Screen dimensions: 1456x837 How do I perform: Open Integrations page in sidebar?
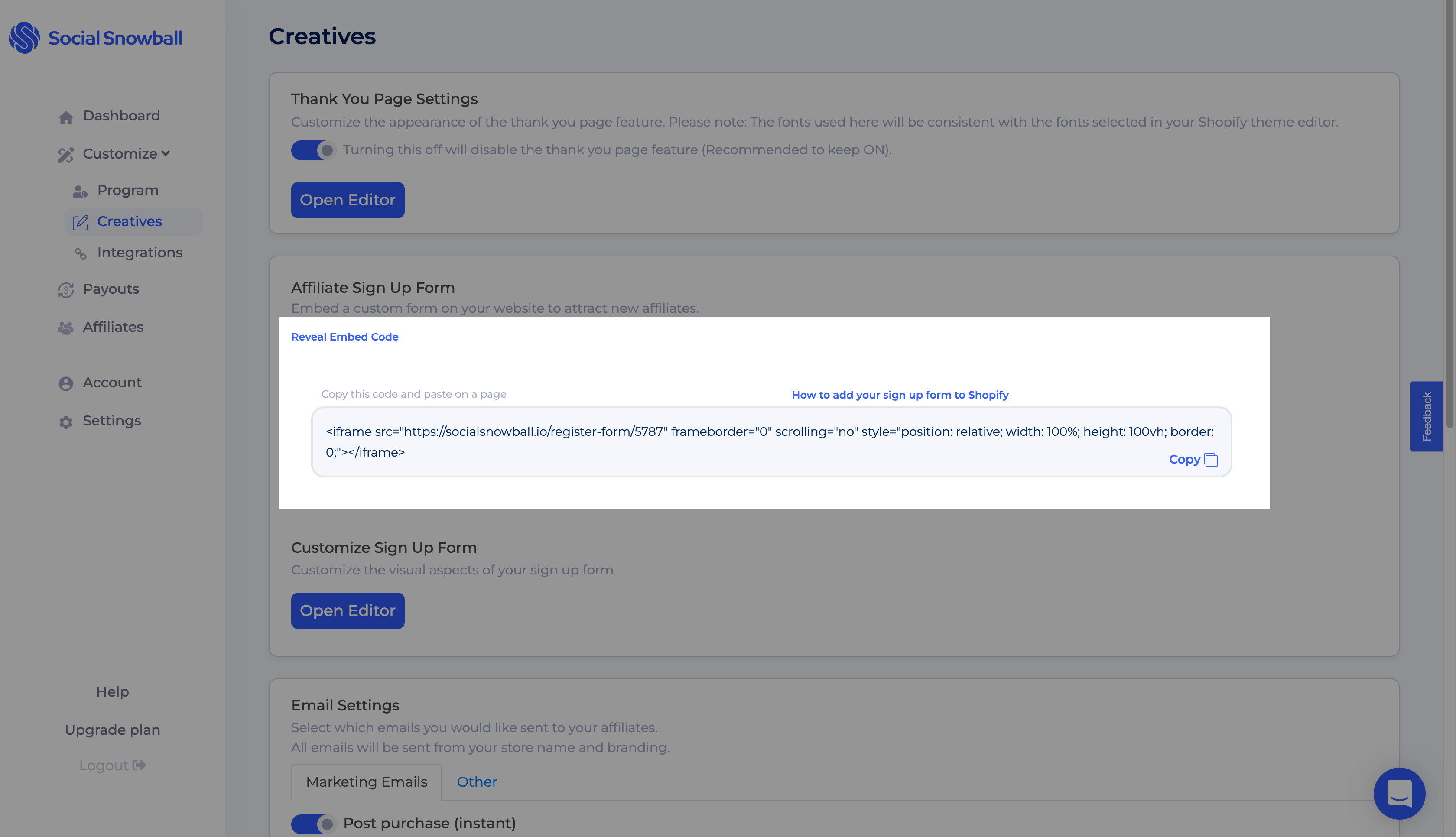click(x=140, y=253)
